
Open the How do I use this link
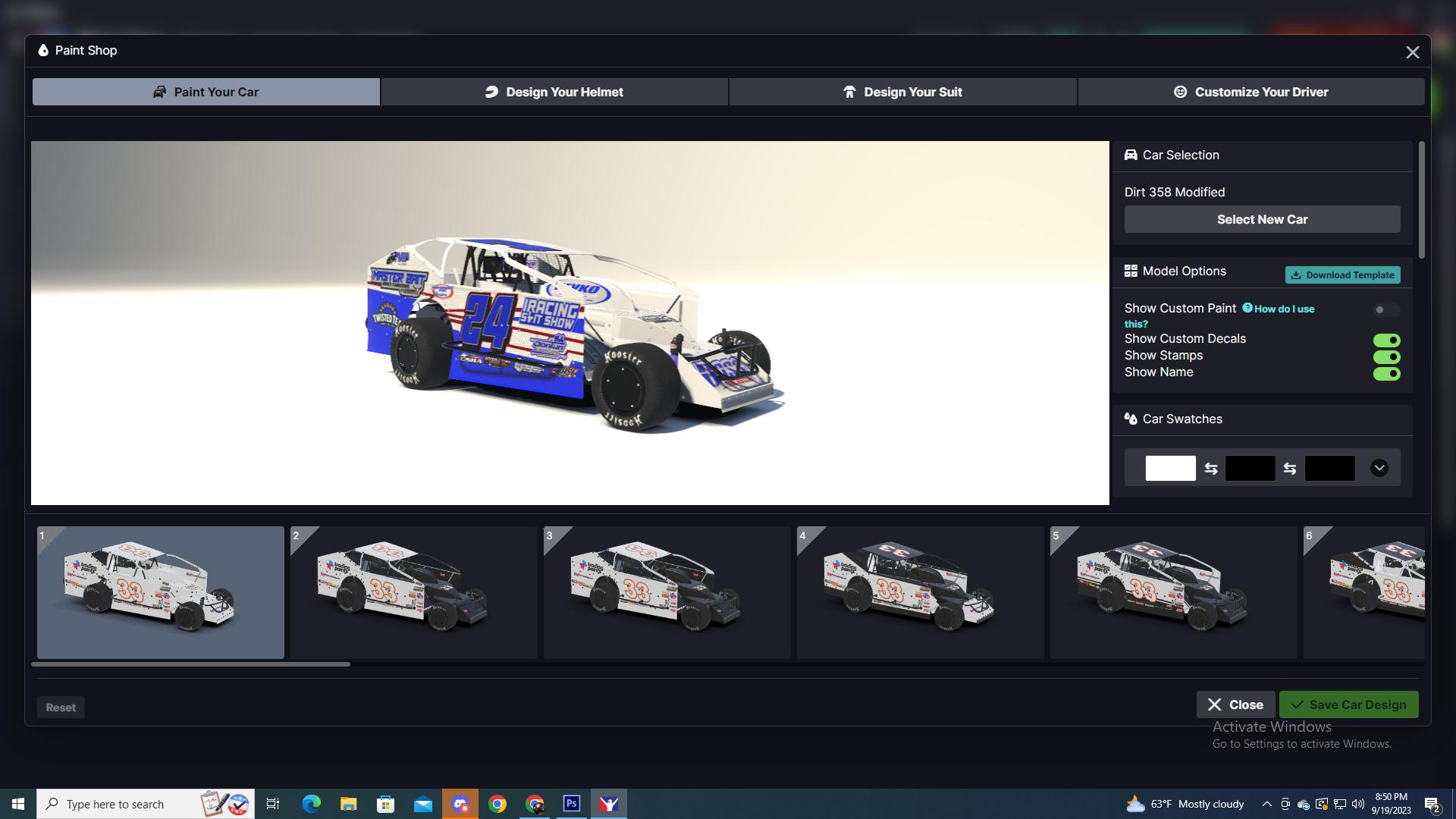(1283, 309)
